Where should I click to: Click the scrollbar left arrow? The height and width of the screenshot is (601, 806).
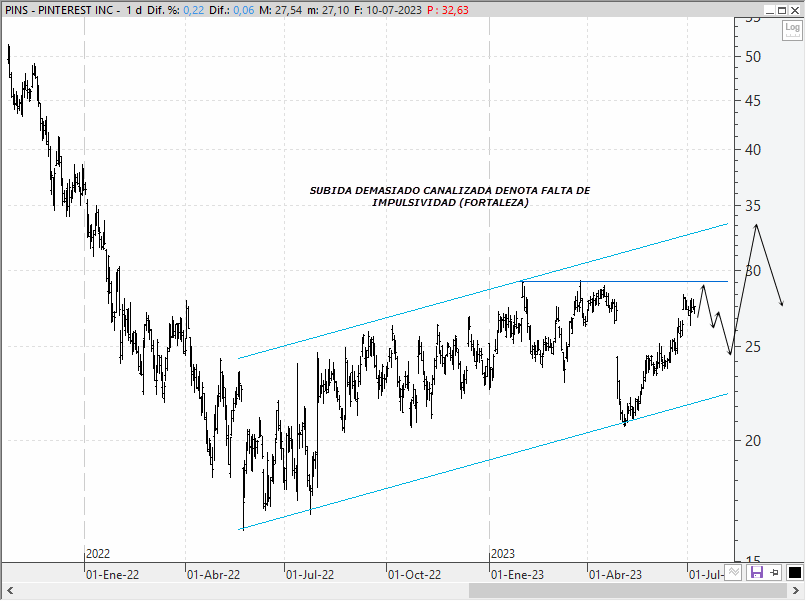10,591
